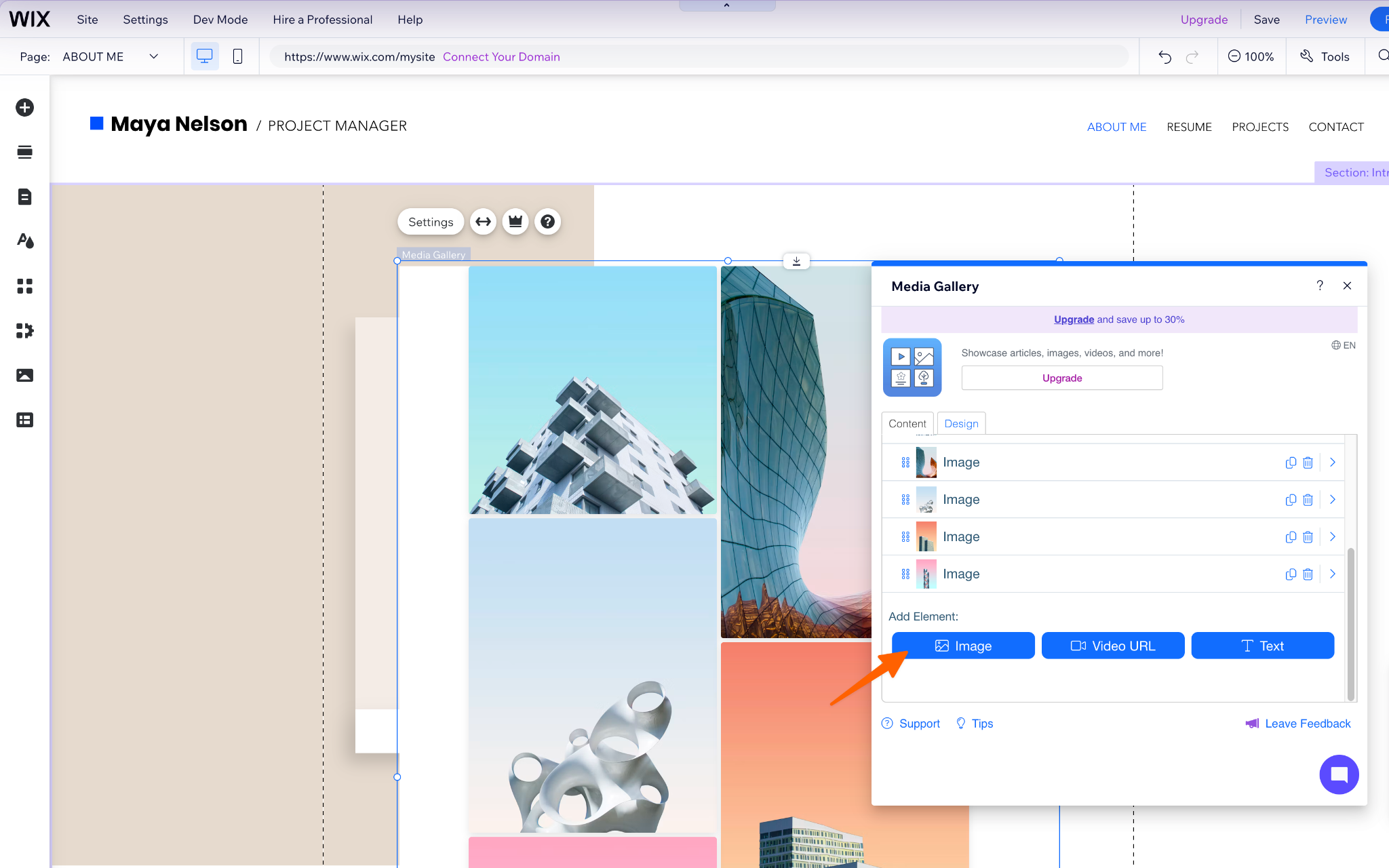Click the stretch gallery arrows icon
This screenshot has height=868, width=1389.
[483, 222]
